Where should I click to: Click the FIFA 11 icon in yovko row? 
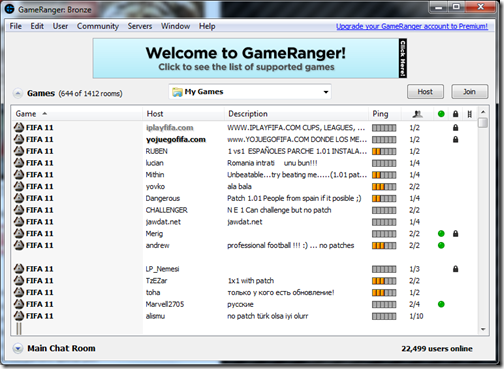tap(19, 186)
